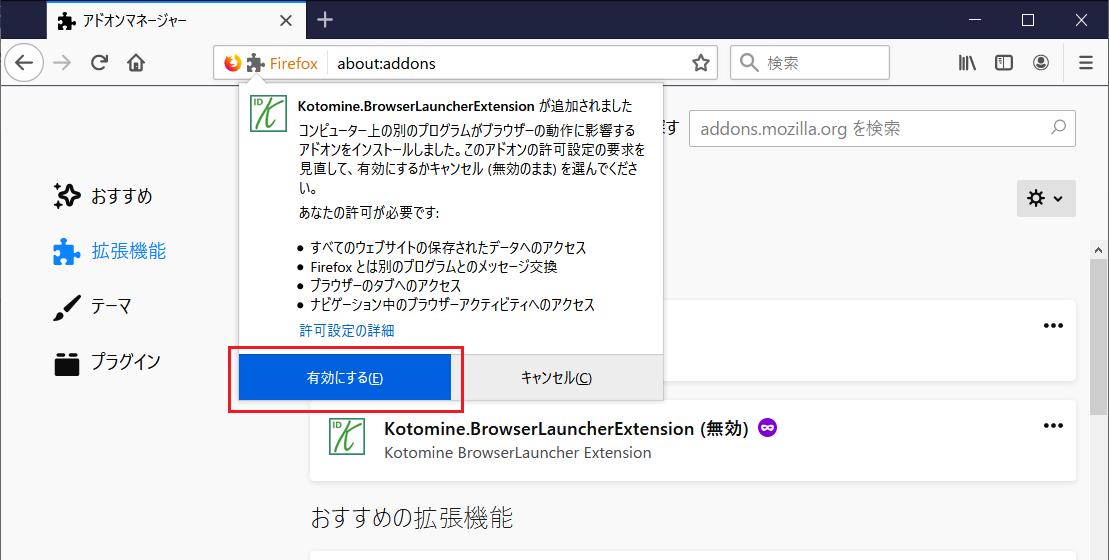Open the Firefox account icon
The image size is (1109, 560).
(x=1041, y=63)
